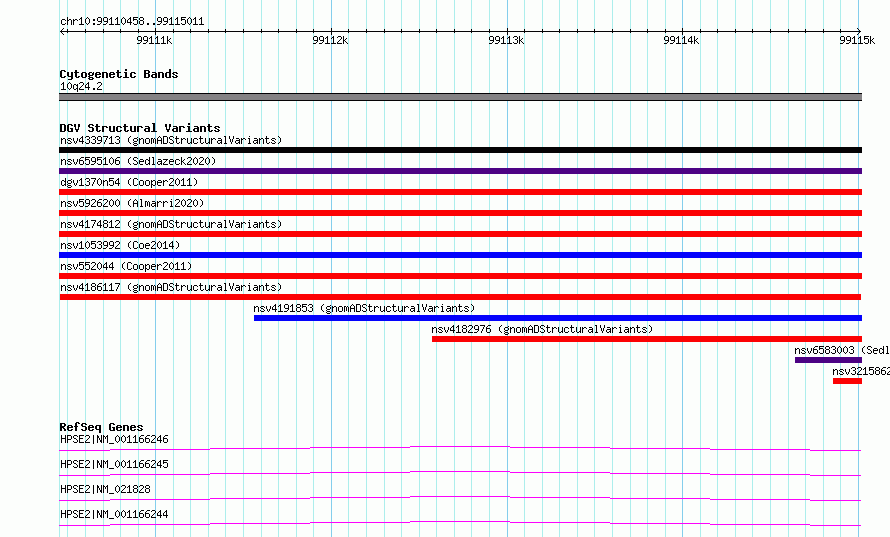This screenshot has height=537, width=890.
Task: Click the short purple nsv6583003 variant bar
Action: click(828, 360)
